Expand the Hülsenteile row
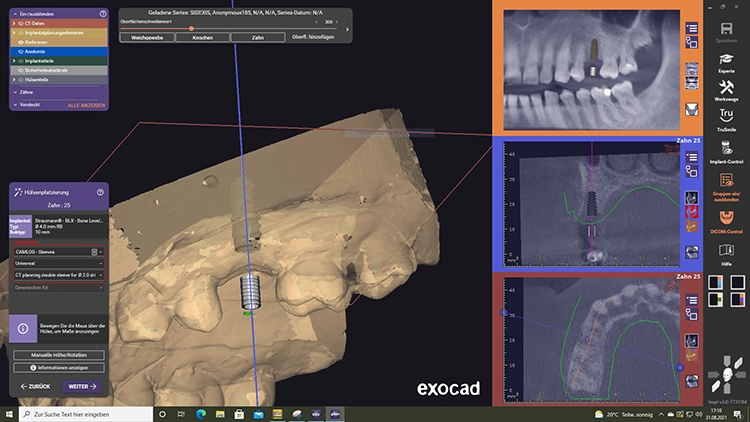Viewport: 750px width, 422px height. (x=14, y=80)
